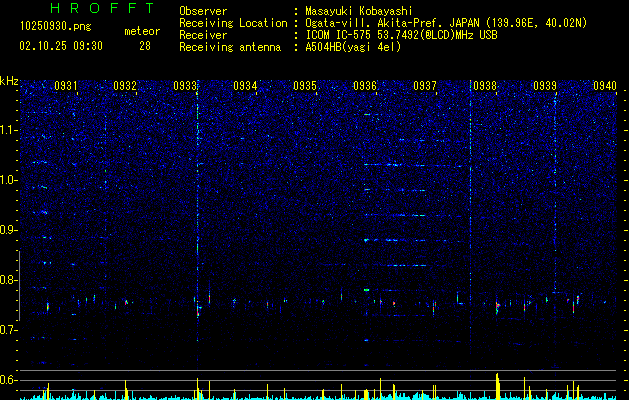
Task: Click the Receiving antenna label
Action: click(x=230, y=47)
